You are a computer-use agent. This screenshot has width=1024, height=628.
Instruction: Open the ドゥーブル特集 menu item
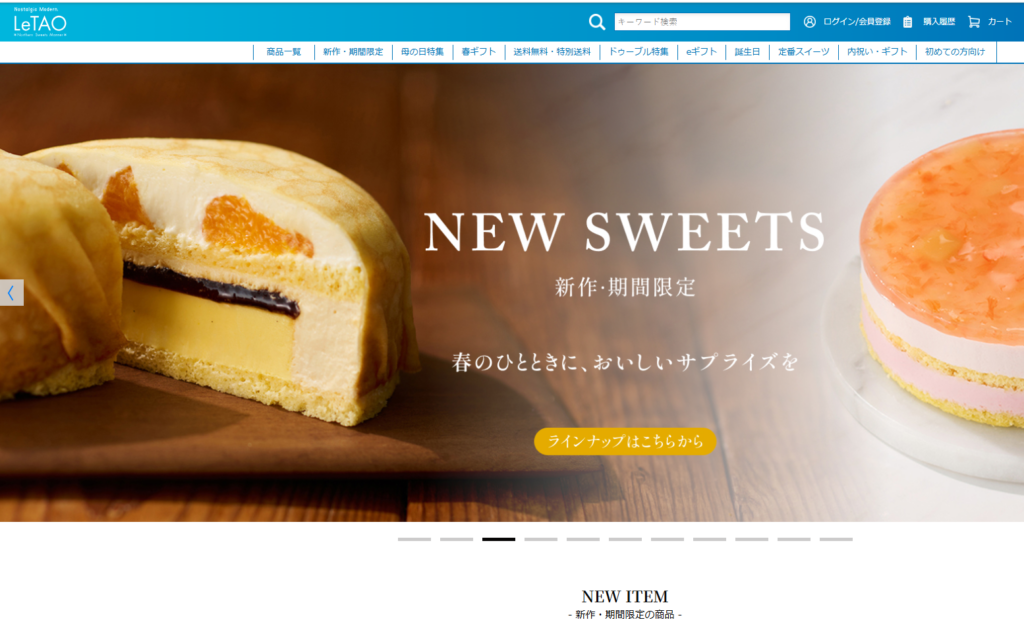(638, 52)
